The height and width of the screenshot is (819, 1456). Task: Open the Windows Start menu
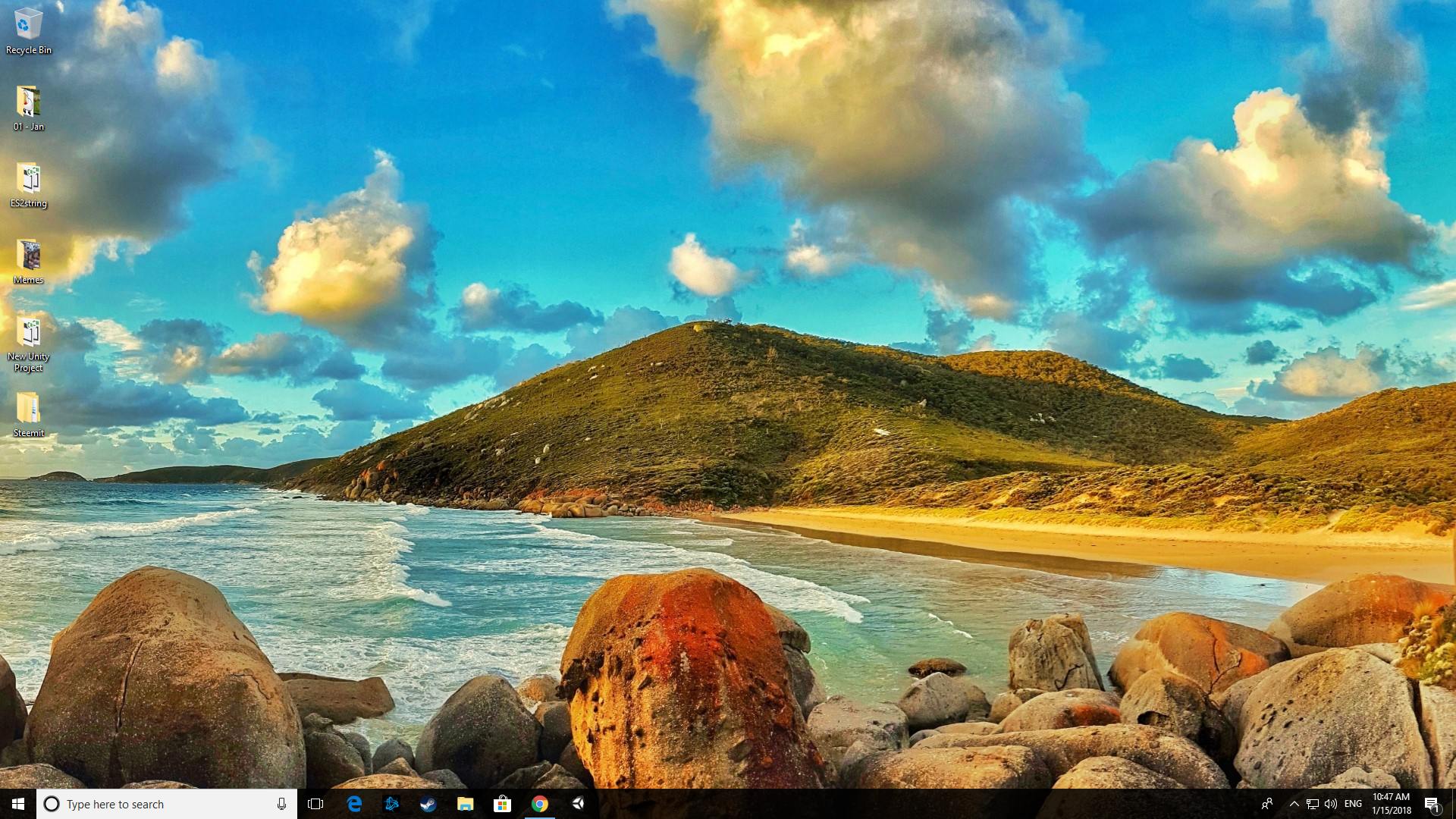tap(18, 804)
